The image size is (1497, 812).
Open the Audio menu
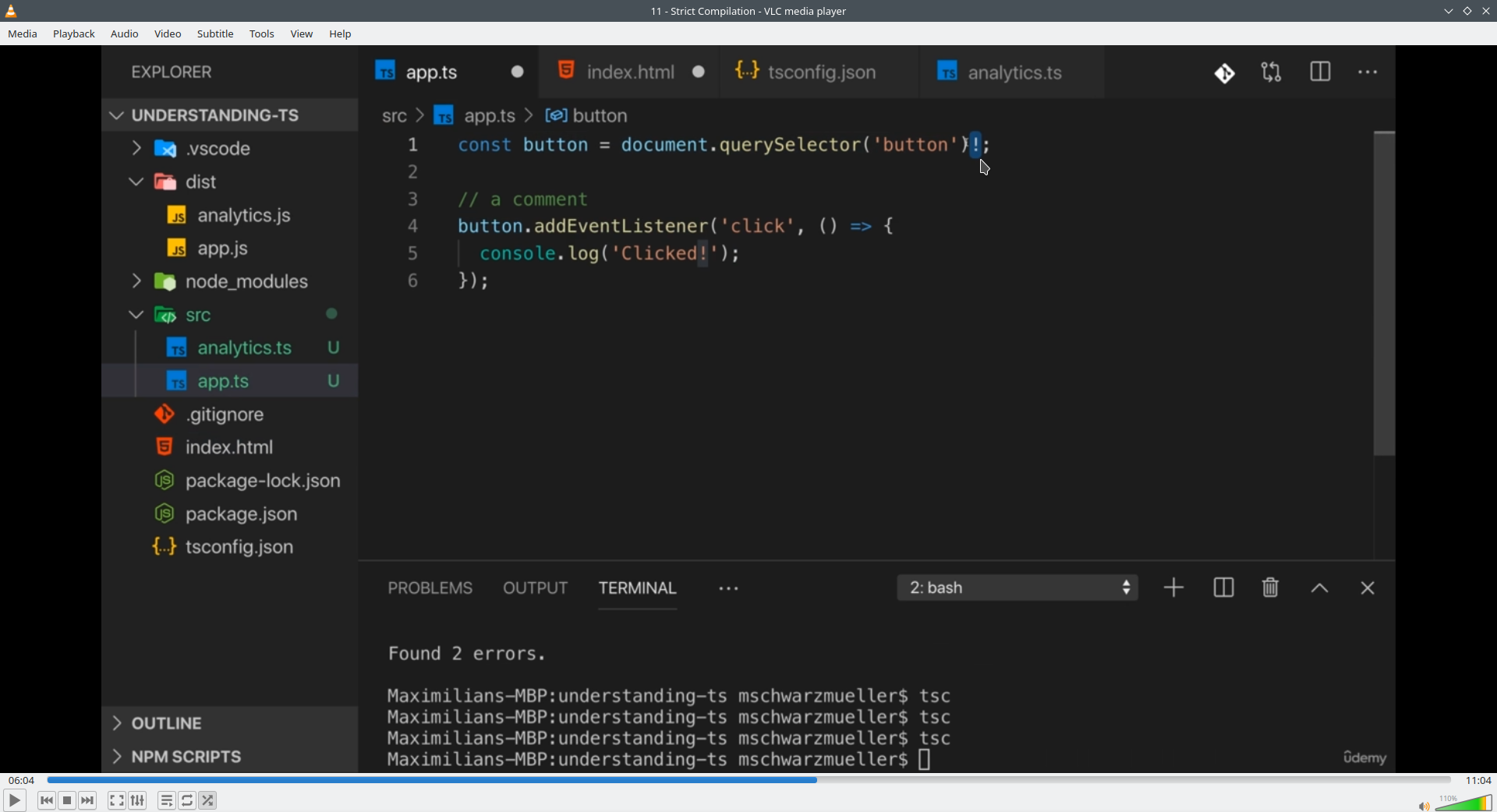click(x=125, y=34)
